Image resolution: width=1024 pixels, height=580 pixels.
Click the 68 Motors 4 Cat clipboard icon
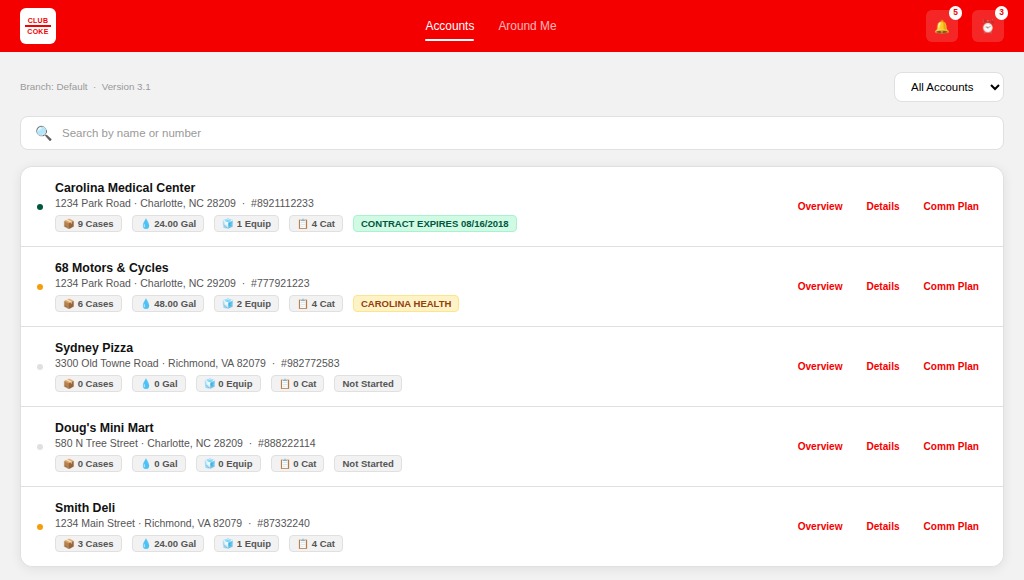(x=302, y=304)
